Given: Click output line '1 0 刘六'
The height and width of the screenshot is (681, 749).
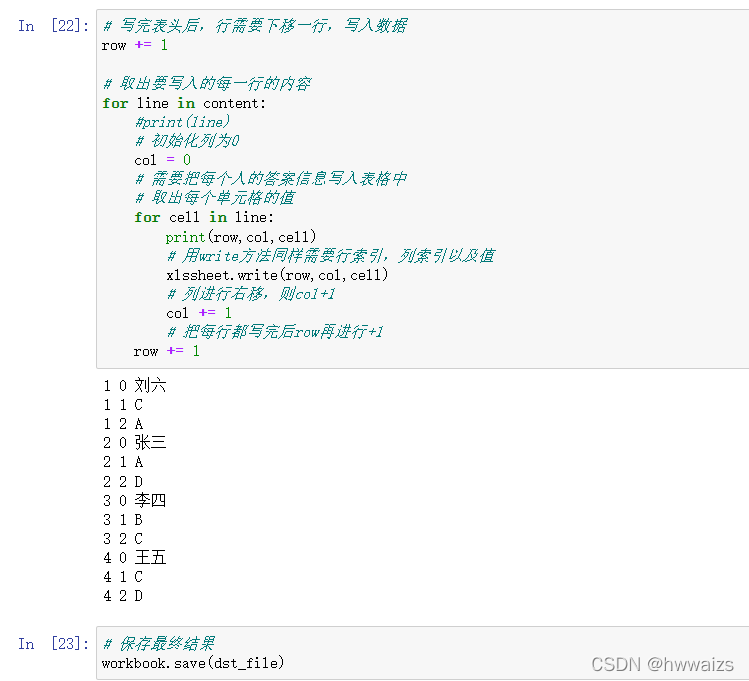Looking at the screenshot, I should pyautogui.click(x=135, y=385).
